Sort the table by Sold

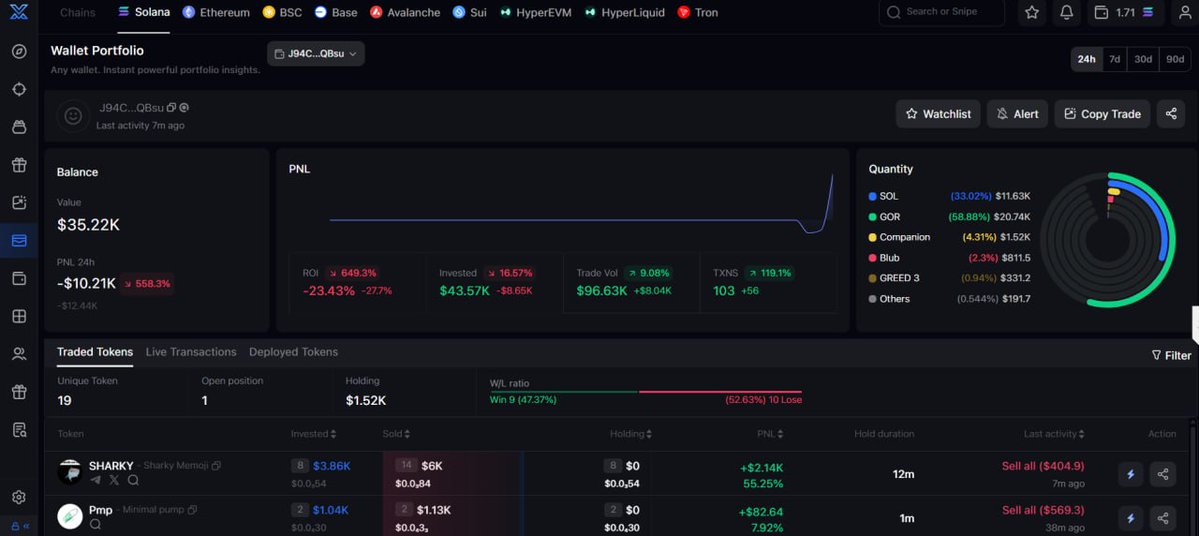tap(398, 434)
